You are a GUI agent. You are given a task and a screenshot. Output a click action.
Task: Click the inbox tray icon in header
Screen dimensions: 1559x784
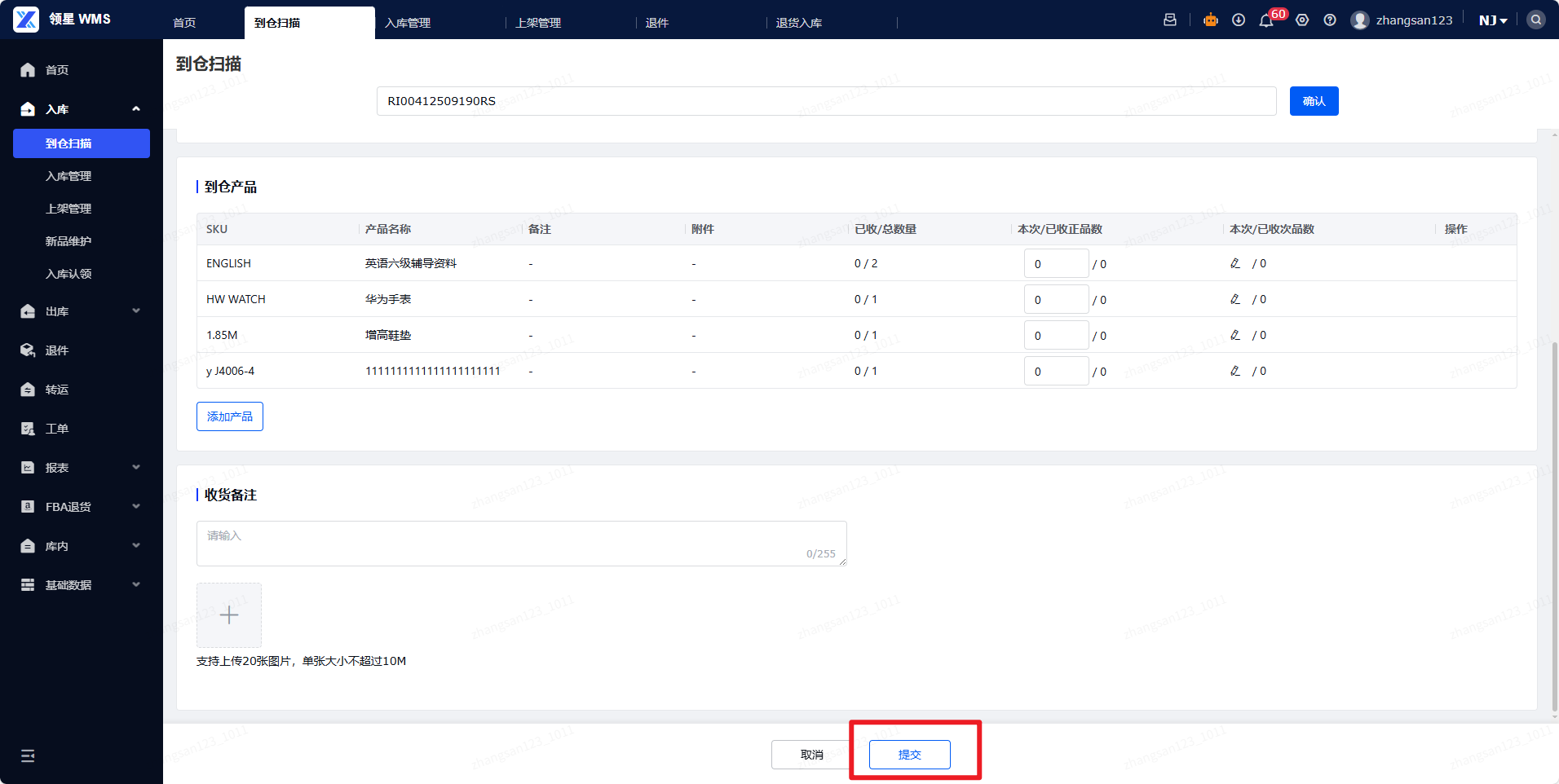1170,20
